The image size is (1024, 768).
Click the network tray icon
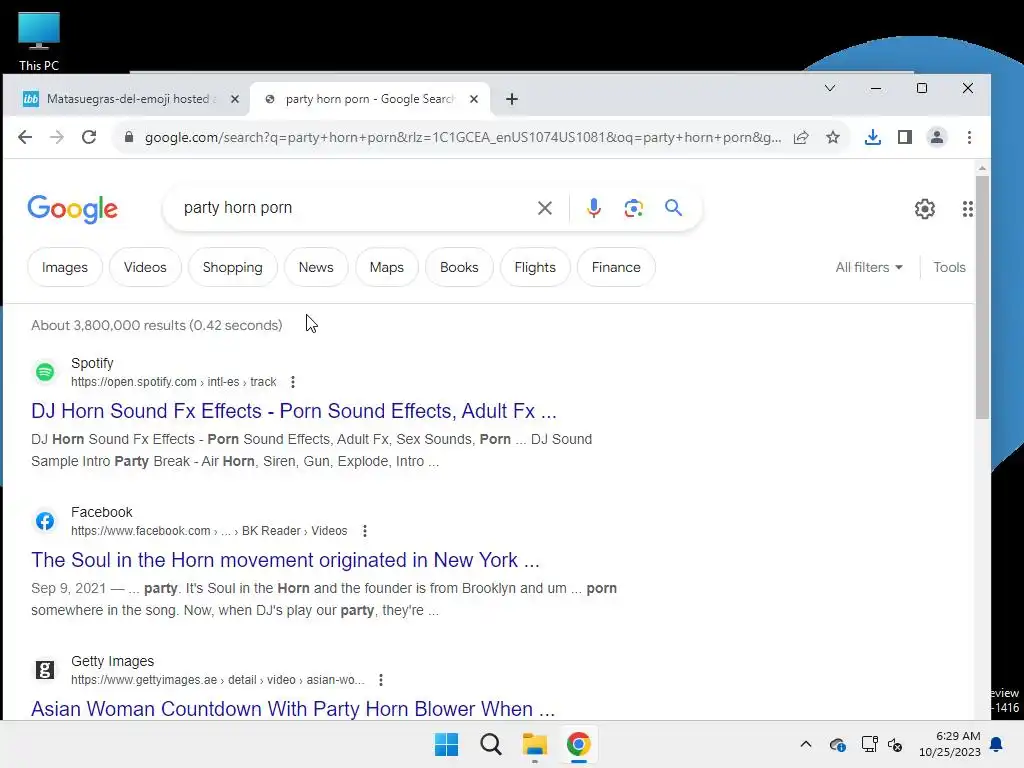869,744
